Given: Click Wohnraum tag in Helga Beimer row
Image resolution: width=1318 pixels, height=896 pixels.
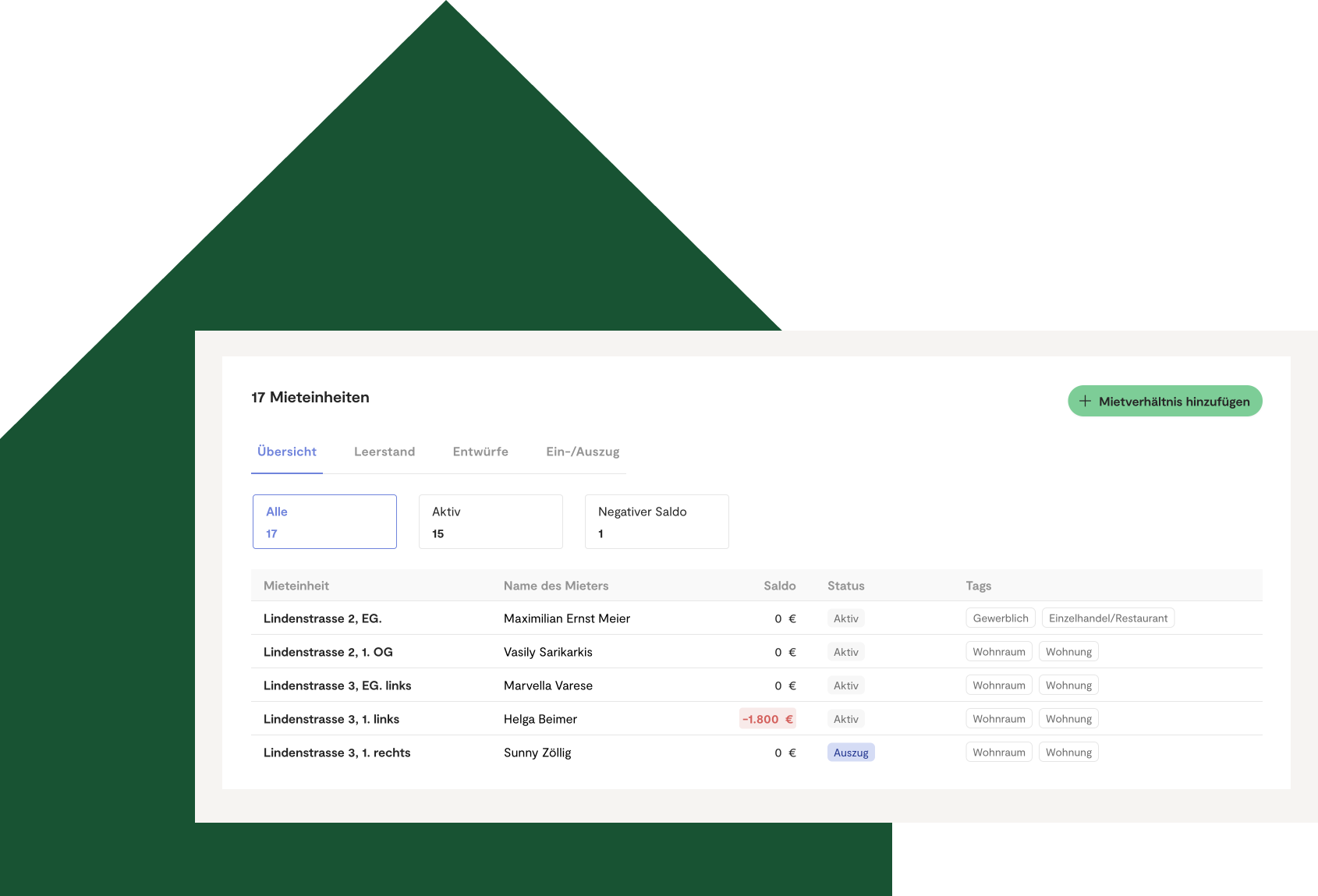Looking at the screenshot, I should click(x=999, y=719).
